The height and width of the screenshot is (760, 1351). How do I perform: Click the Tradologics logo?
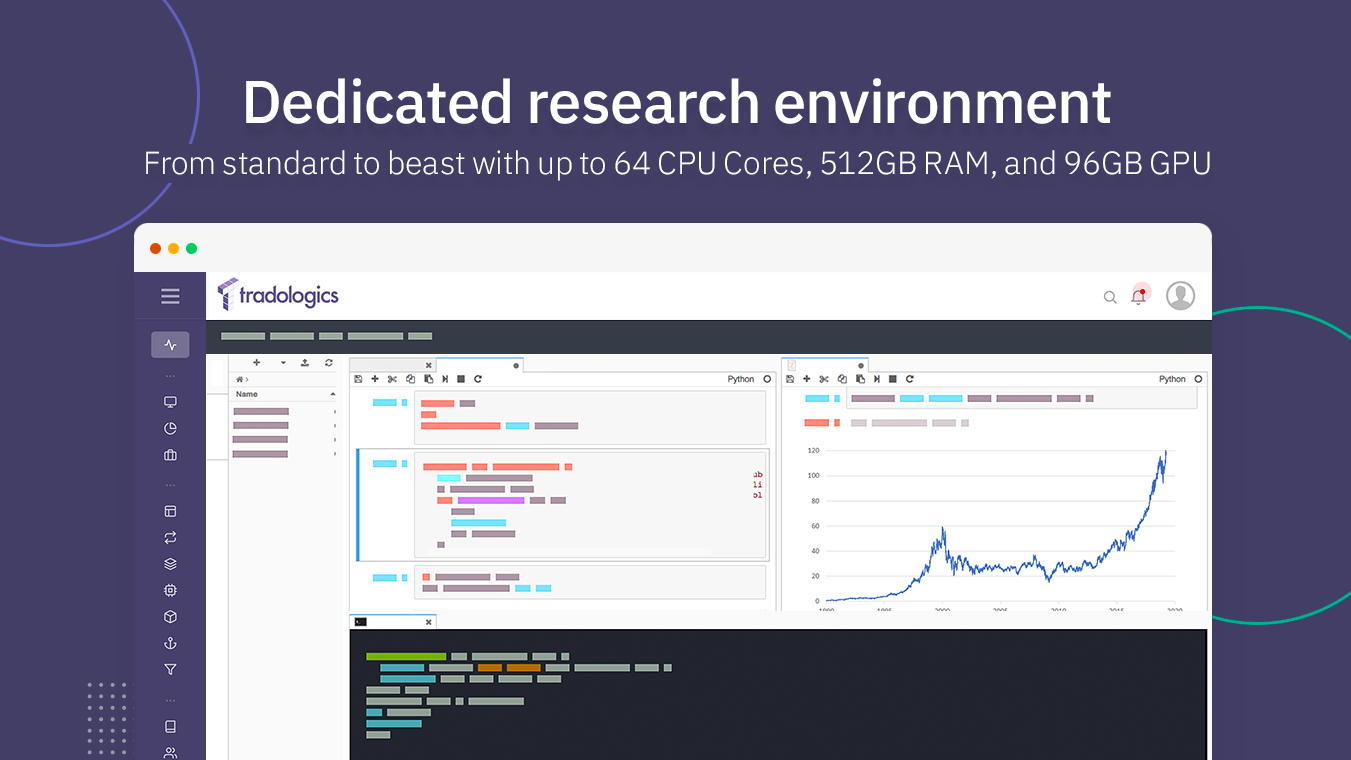tap(277, 295)
